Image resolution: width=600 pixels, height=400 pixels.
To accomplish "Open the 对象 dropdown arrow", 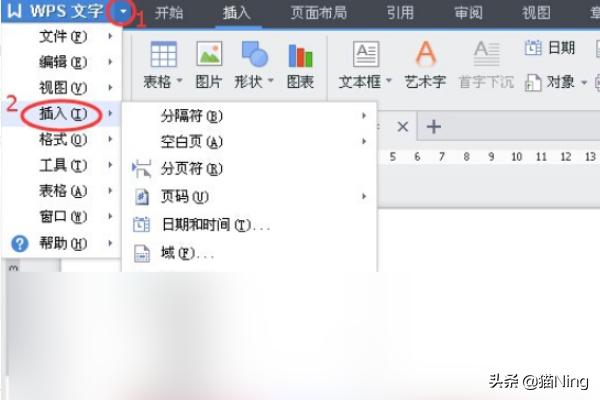I will [584, 82].
